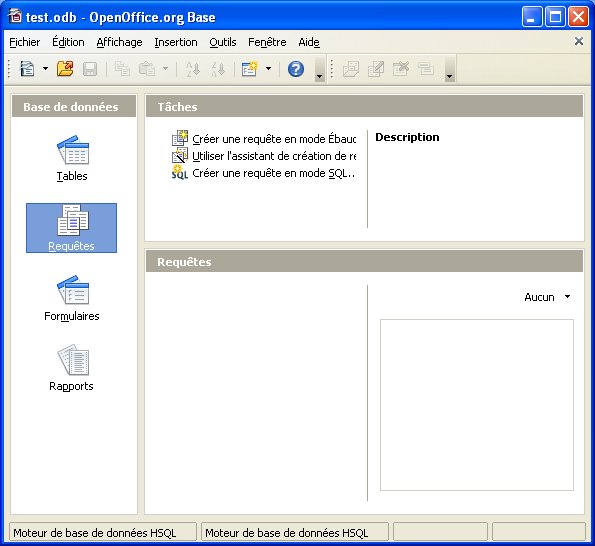Image resolution: width=595 pixels, height=546 pixels.
Task: Click Créer une requête en mode Ébauche
Action: 274,139
